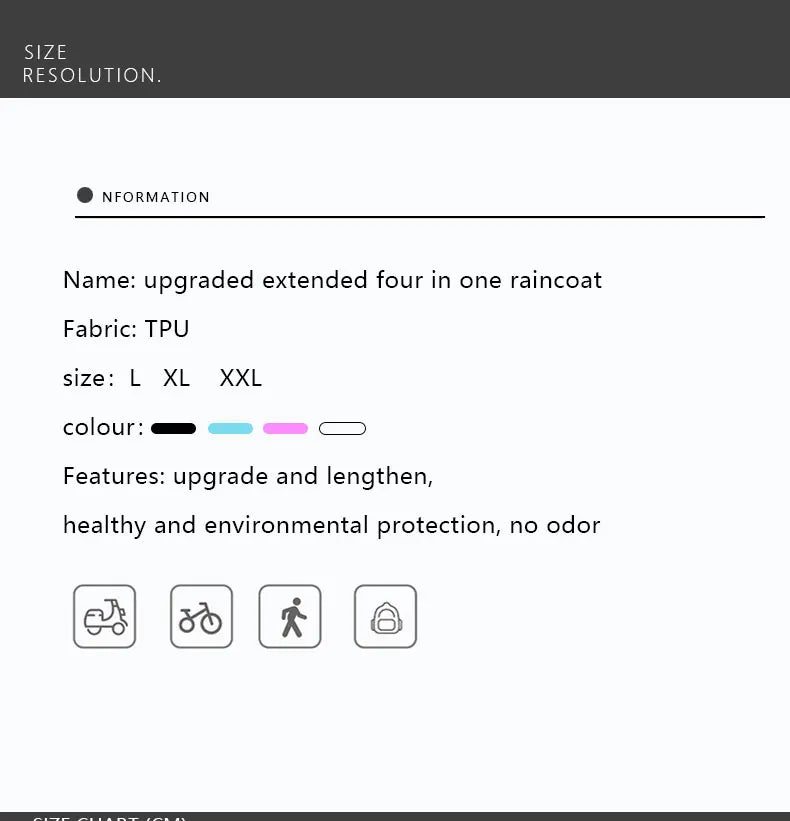Click the 'colour:' label

point(102,428)
